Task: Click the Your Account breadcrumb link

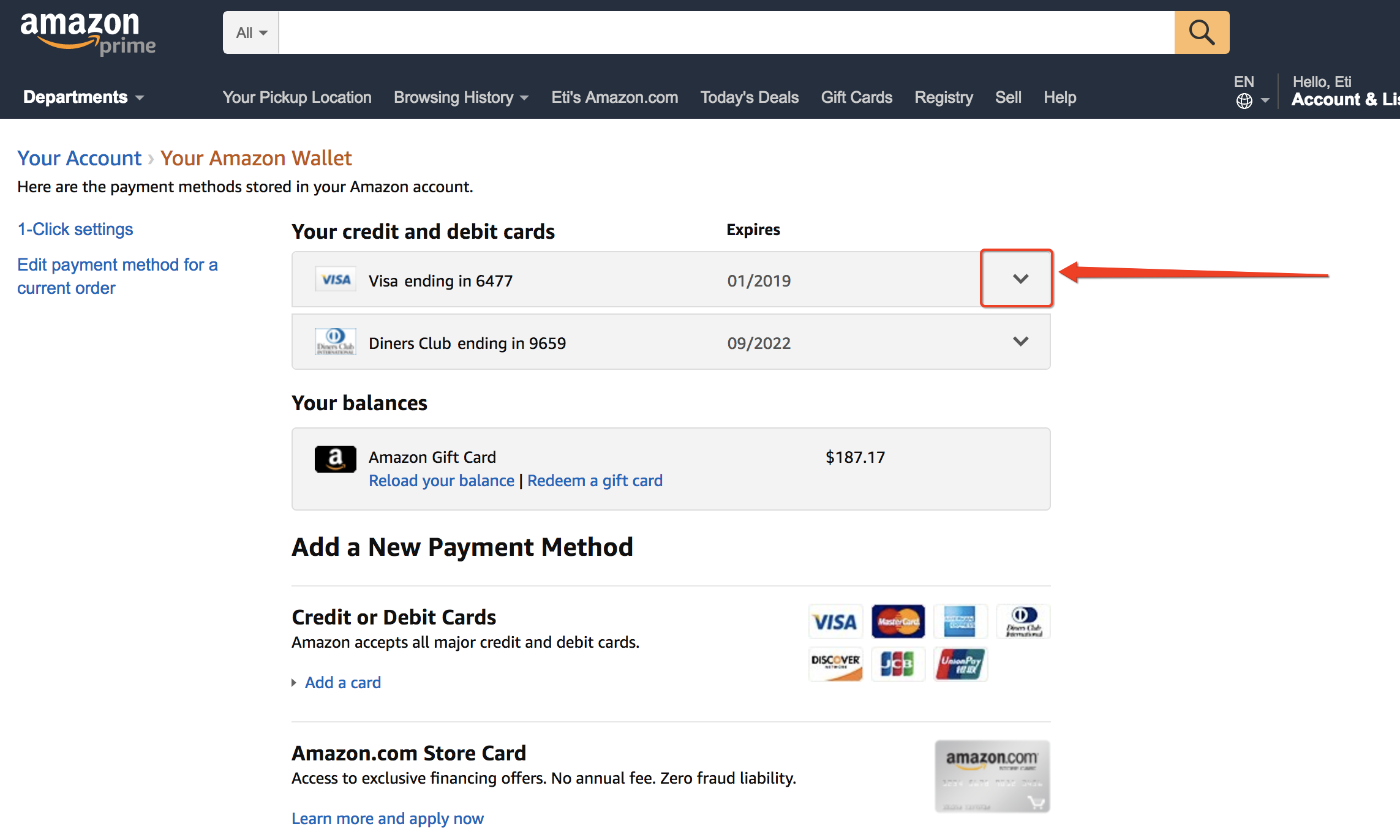Action: [79, 158]
